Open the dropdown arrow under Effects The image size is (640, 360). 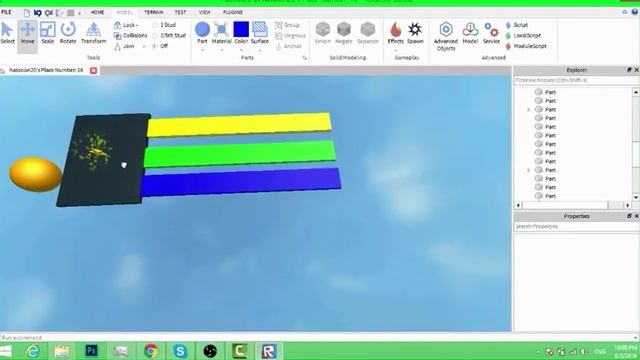point(395,50)
